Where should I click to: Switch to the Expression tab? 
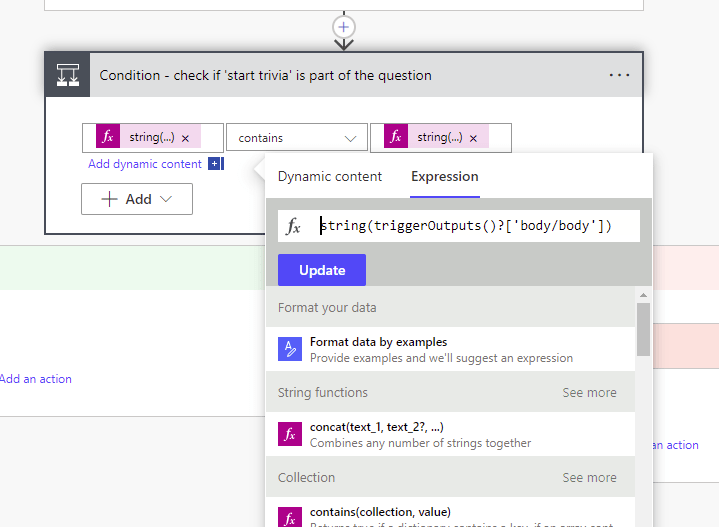[x=445, y=176]
